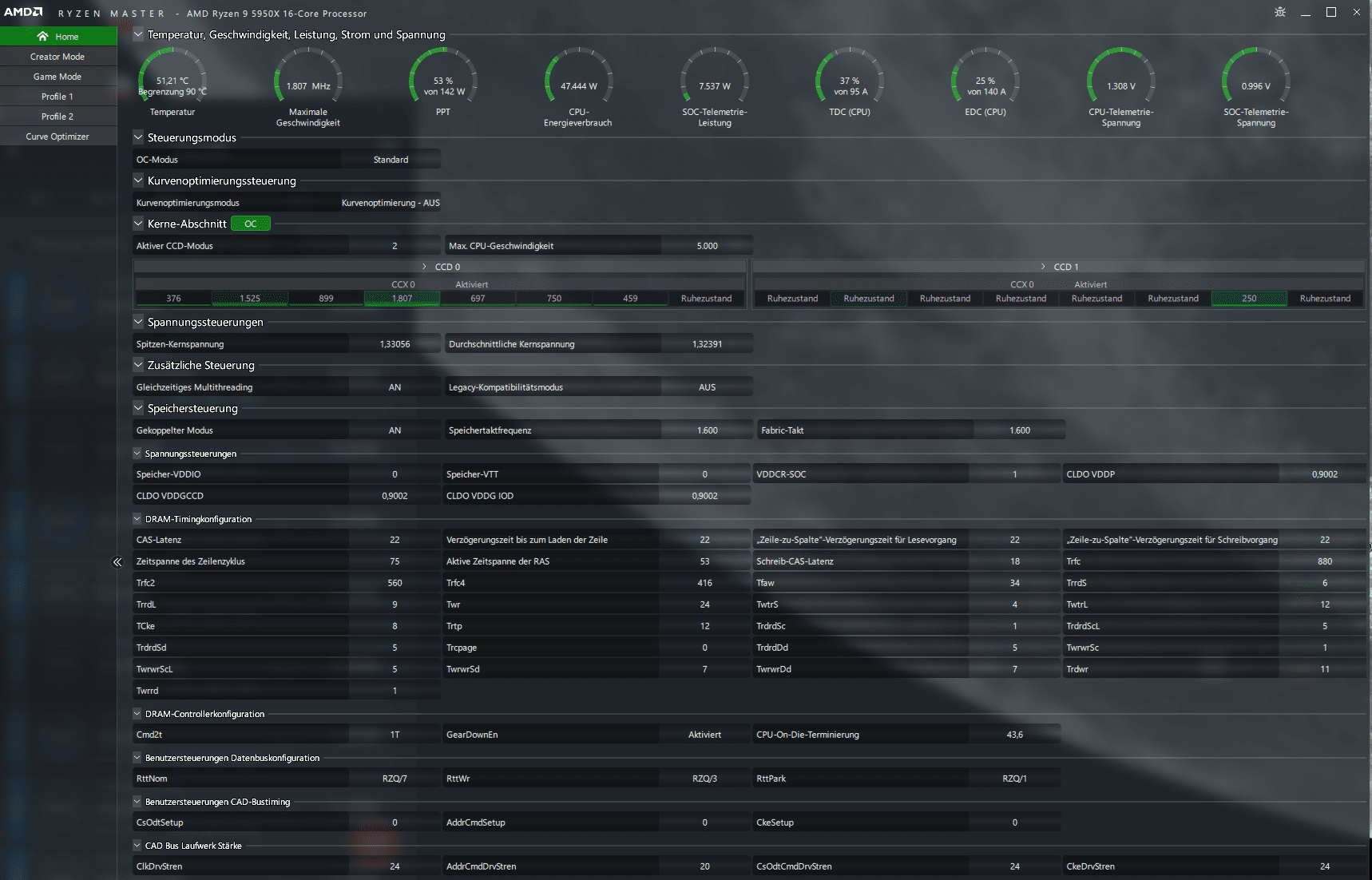Collapse sidebar with double-arrow icon
This screenshot has width=1372, height=880.
[x=117, y=562]
